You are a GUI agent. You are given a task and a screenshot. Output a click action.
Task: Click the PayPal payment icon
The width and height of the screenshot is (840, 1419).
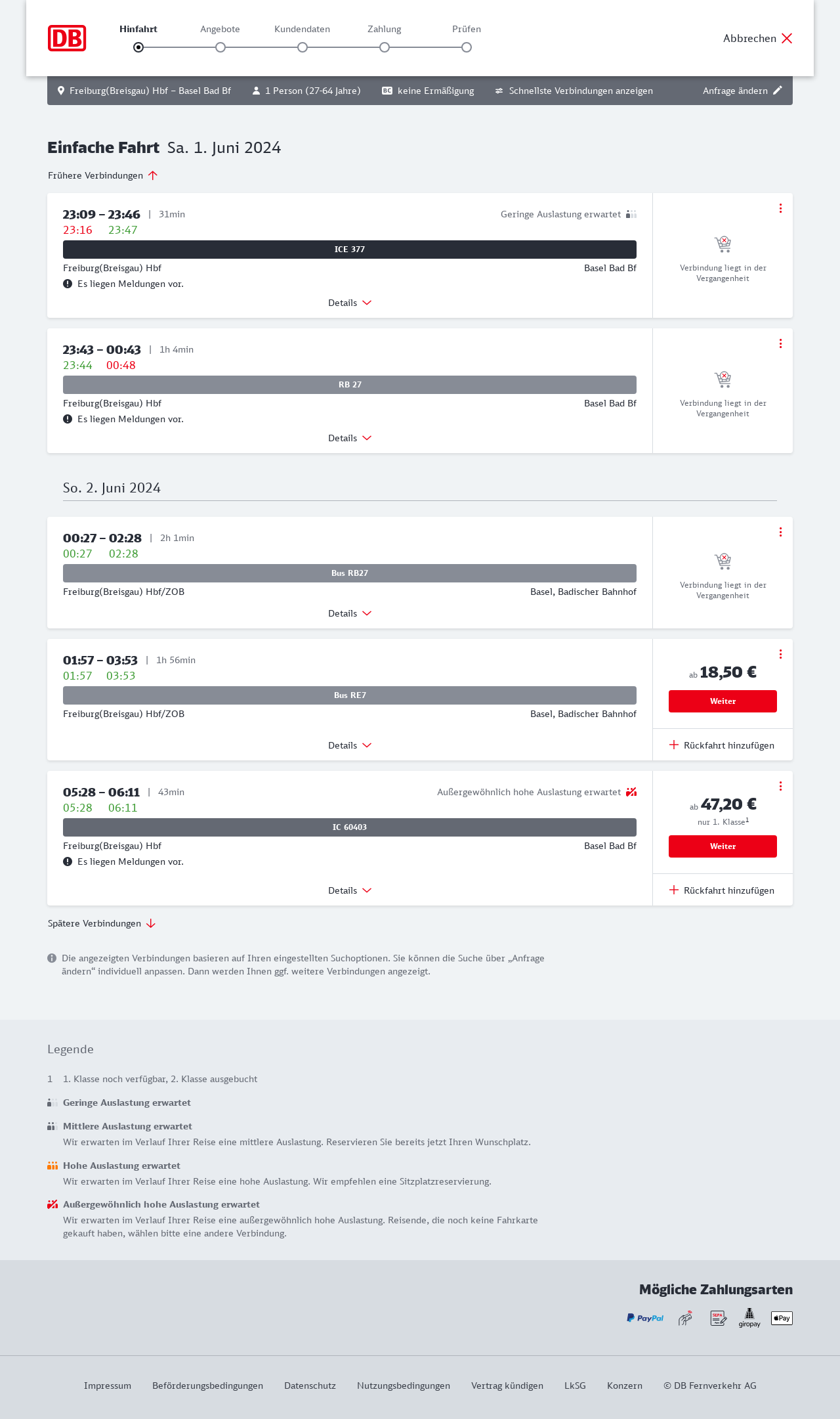(x=645, y=1318)
